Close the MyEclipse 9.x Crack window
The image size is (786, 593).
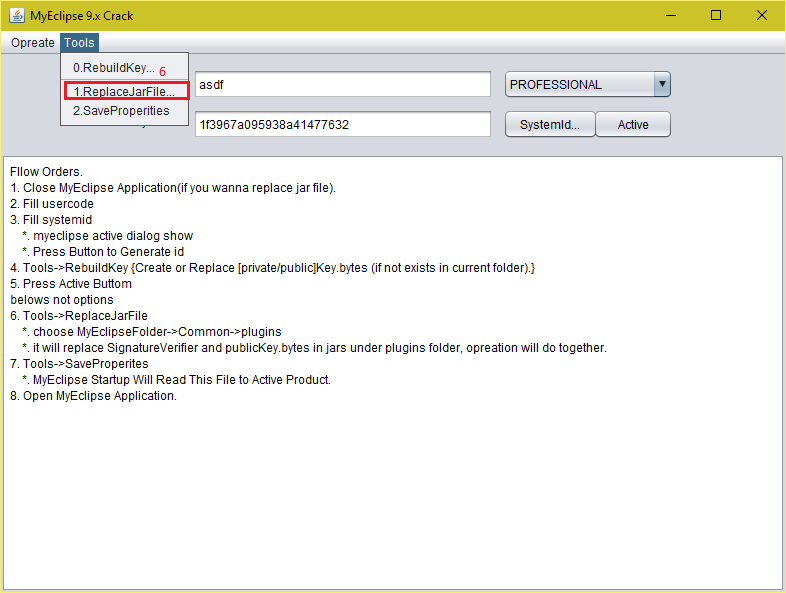[x=761, y=16]
